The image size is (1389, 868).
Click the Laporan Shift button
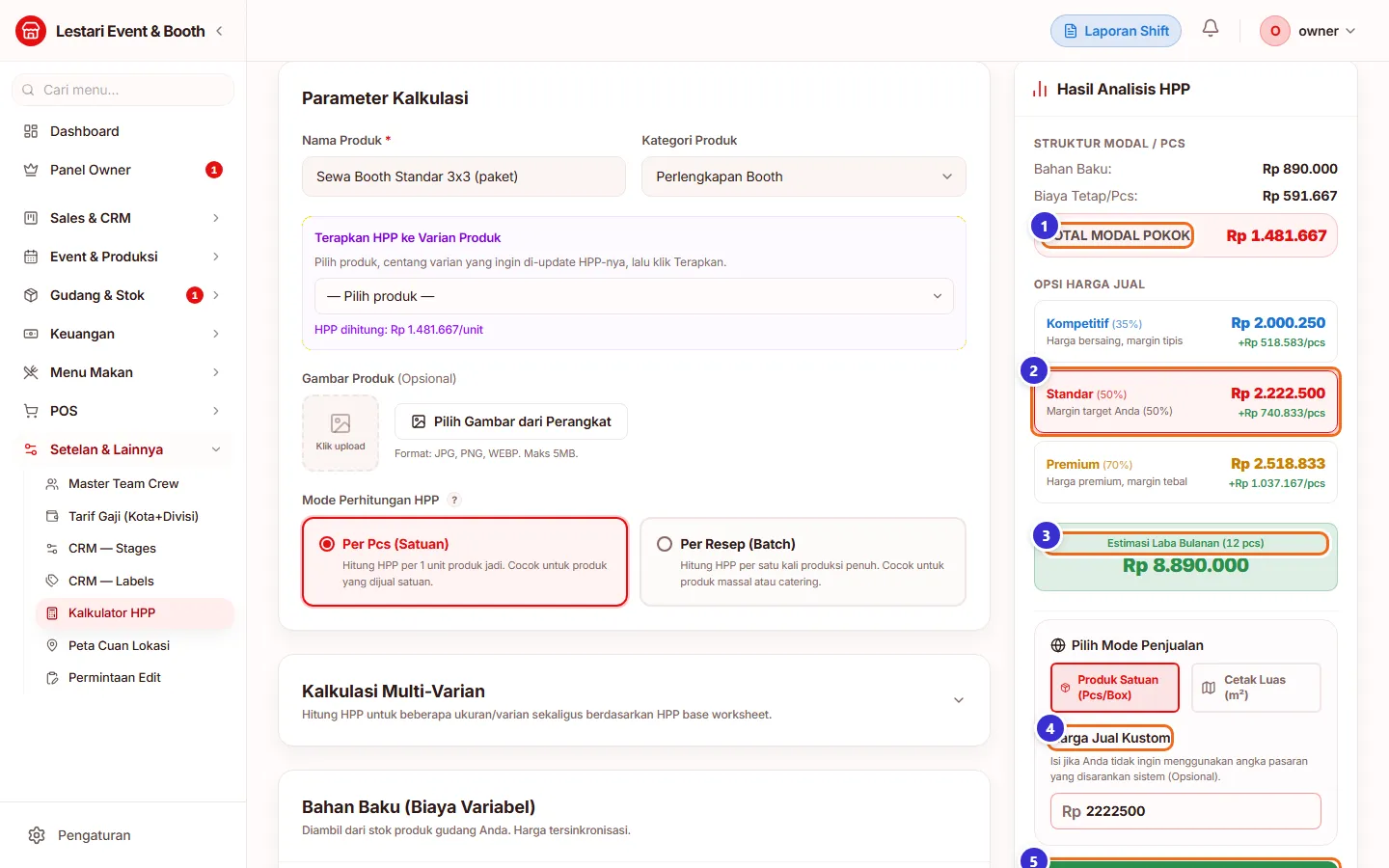click(x=1116, y=31)
